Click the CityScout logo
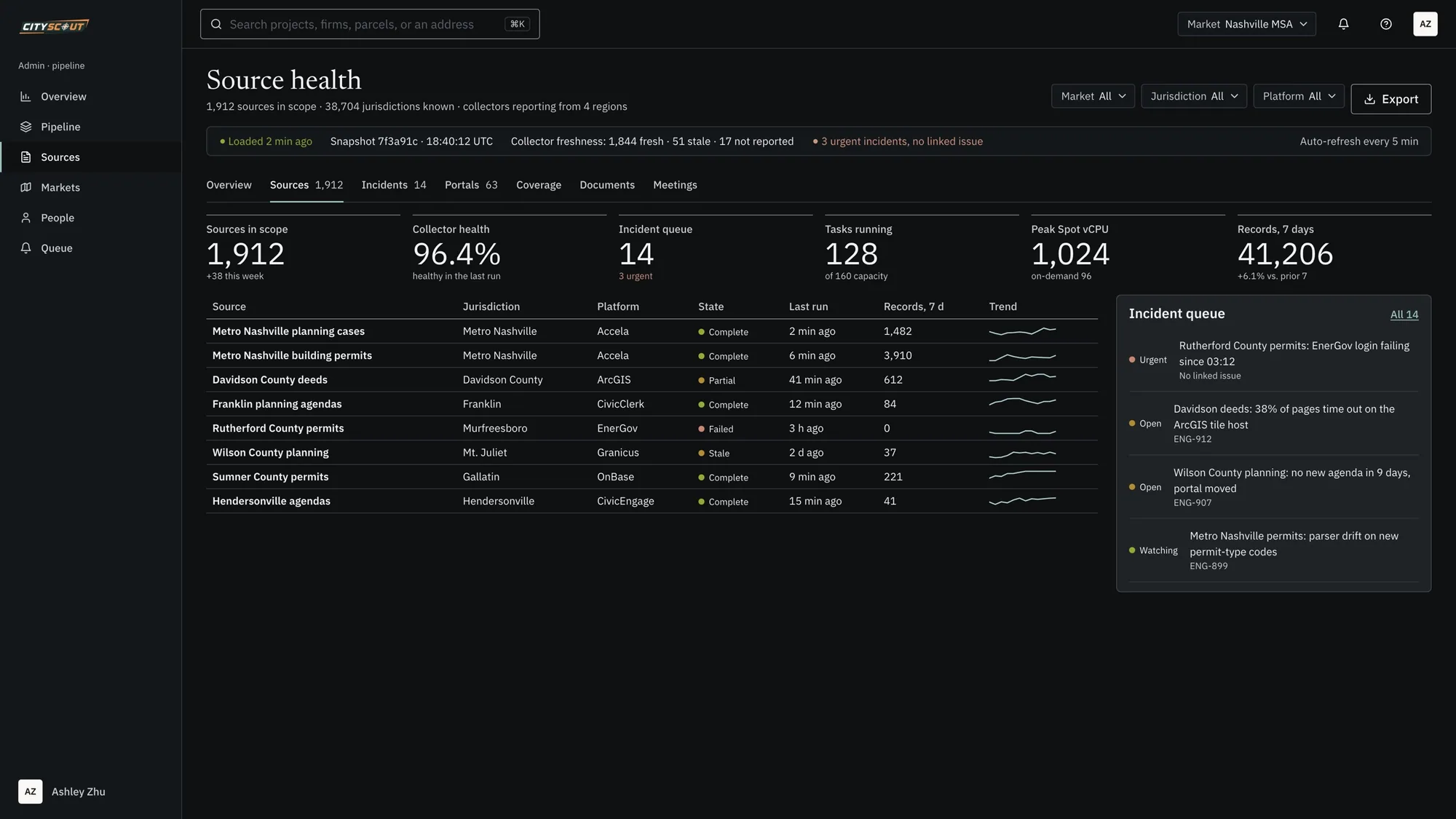The image size is (1456, 819). (55, 26)
